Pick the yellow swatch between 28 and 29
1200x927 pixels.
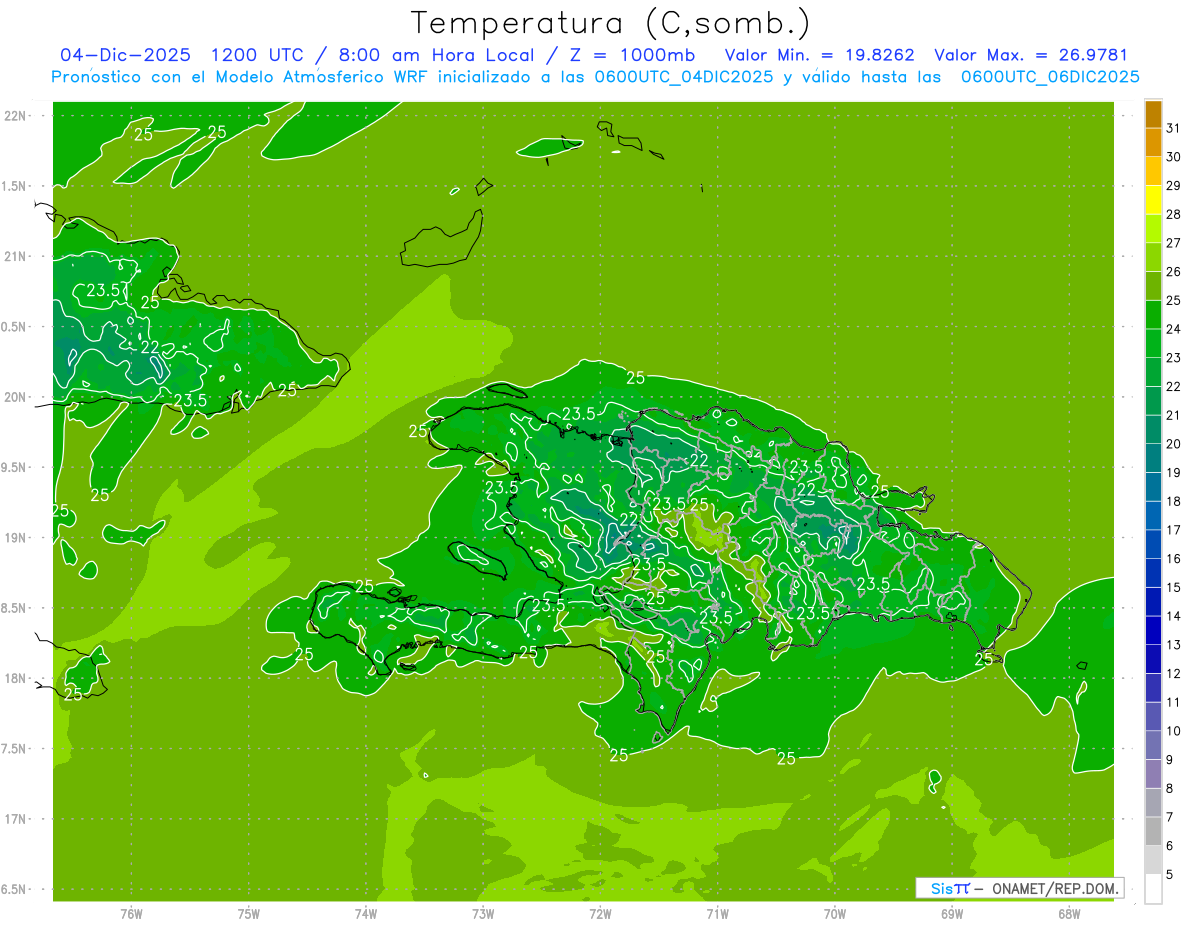point(1153,200)
